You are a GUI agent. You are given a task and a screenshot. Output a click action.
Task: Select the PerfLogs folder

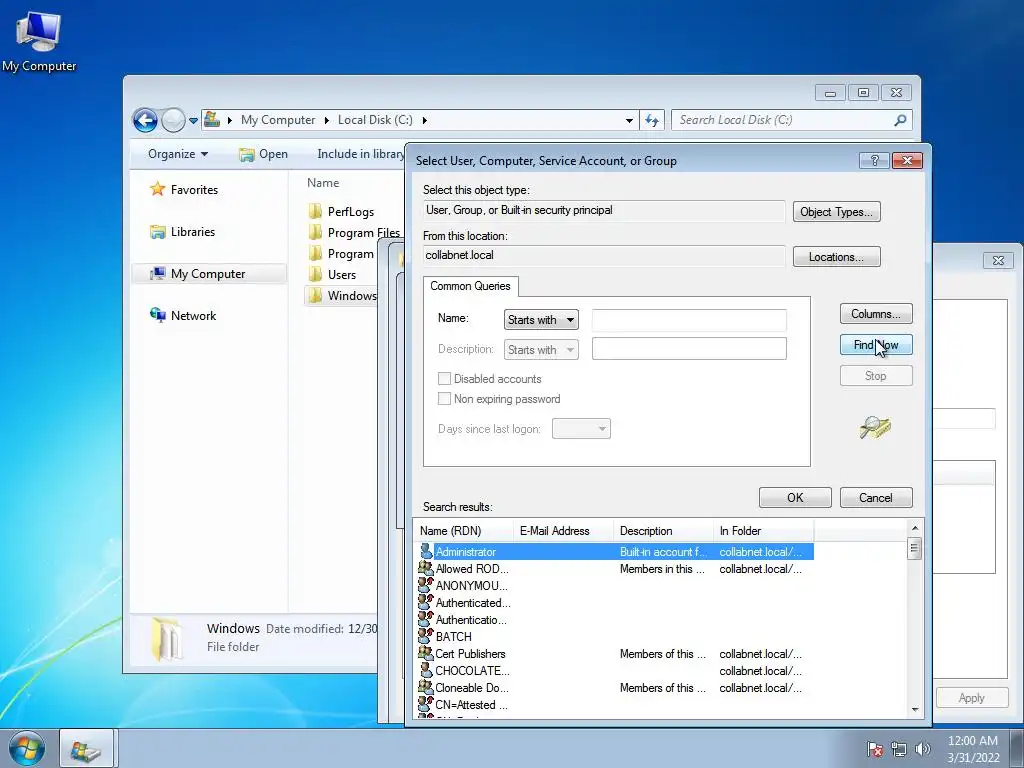point(342,212)
